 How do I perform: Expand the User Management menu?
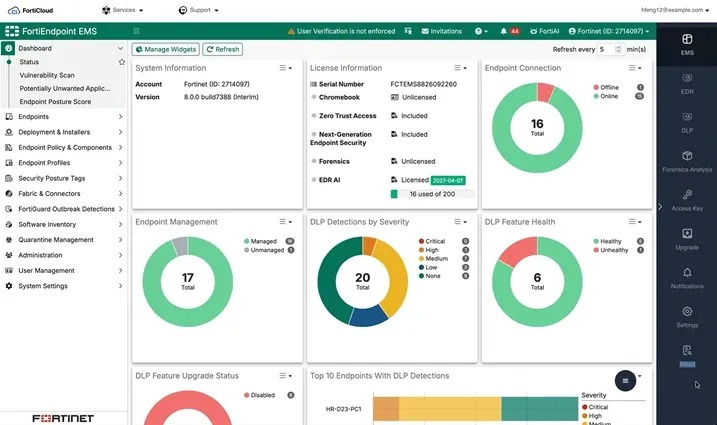pos(63,270)
